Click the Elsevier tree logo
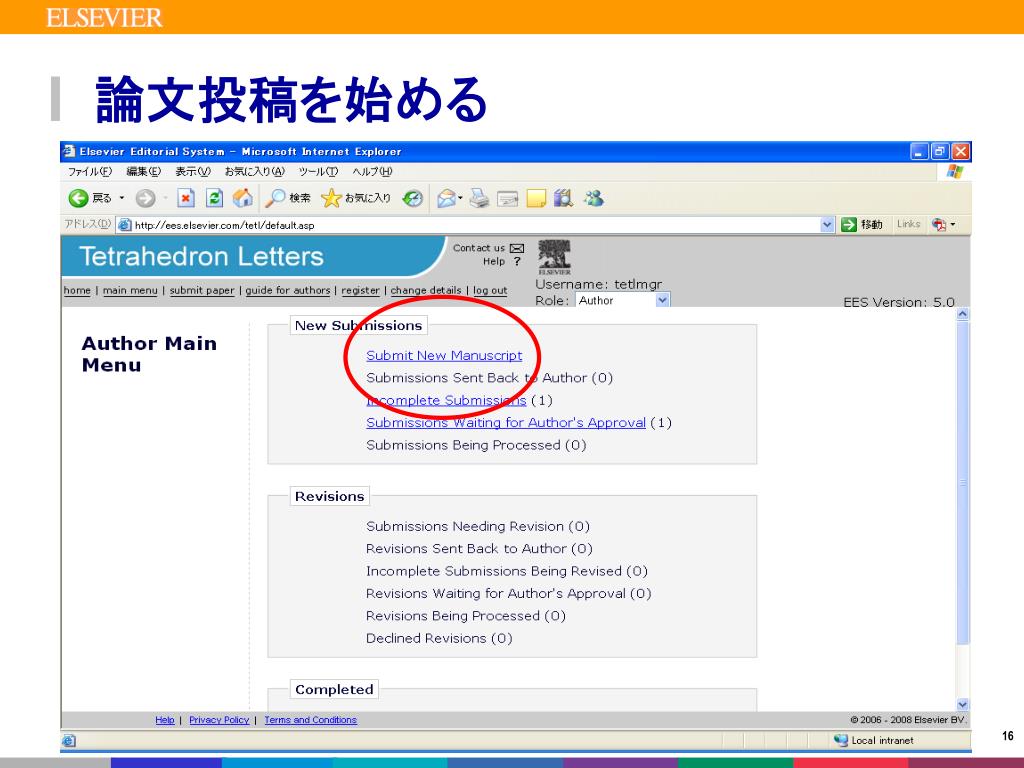The height and width of the screenshot is (768, 1024). (x=554, y=257)
